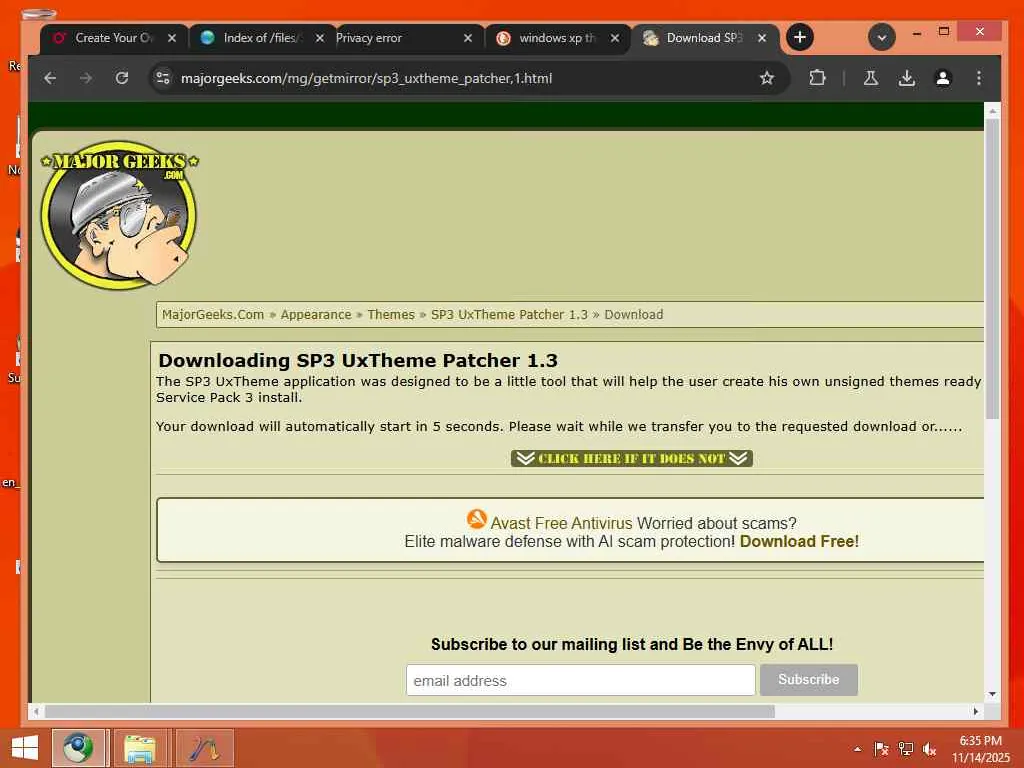The image size is (1024, 768).
Task: Click the Download Free! link
Action: 799,541
